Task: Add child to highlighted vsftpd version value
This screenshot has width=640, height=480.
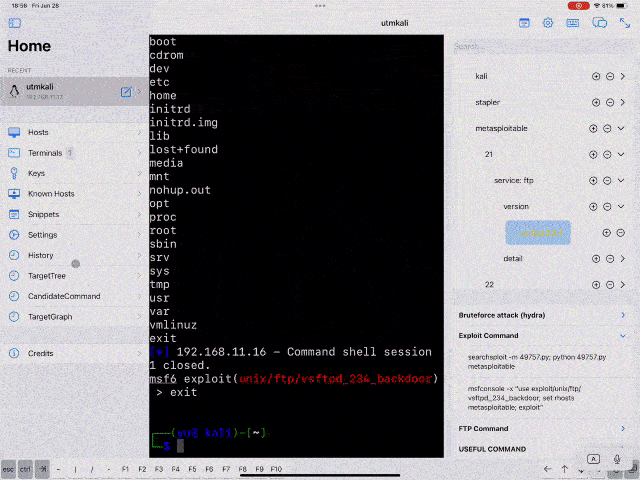Action: [607, 233]
